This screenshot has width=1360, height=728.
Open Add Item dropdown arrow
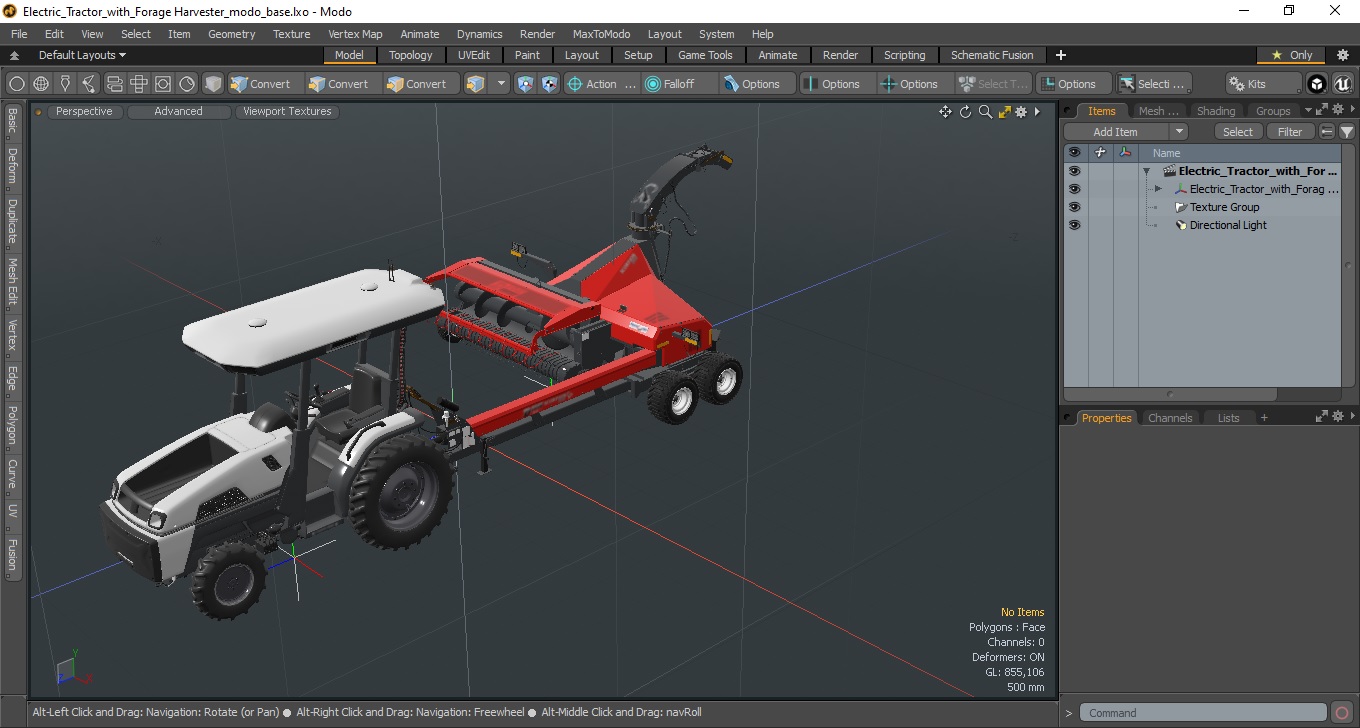click(1179, 132)
